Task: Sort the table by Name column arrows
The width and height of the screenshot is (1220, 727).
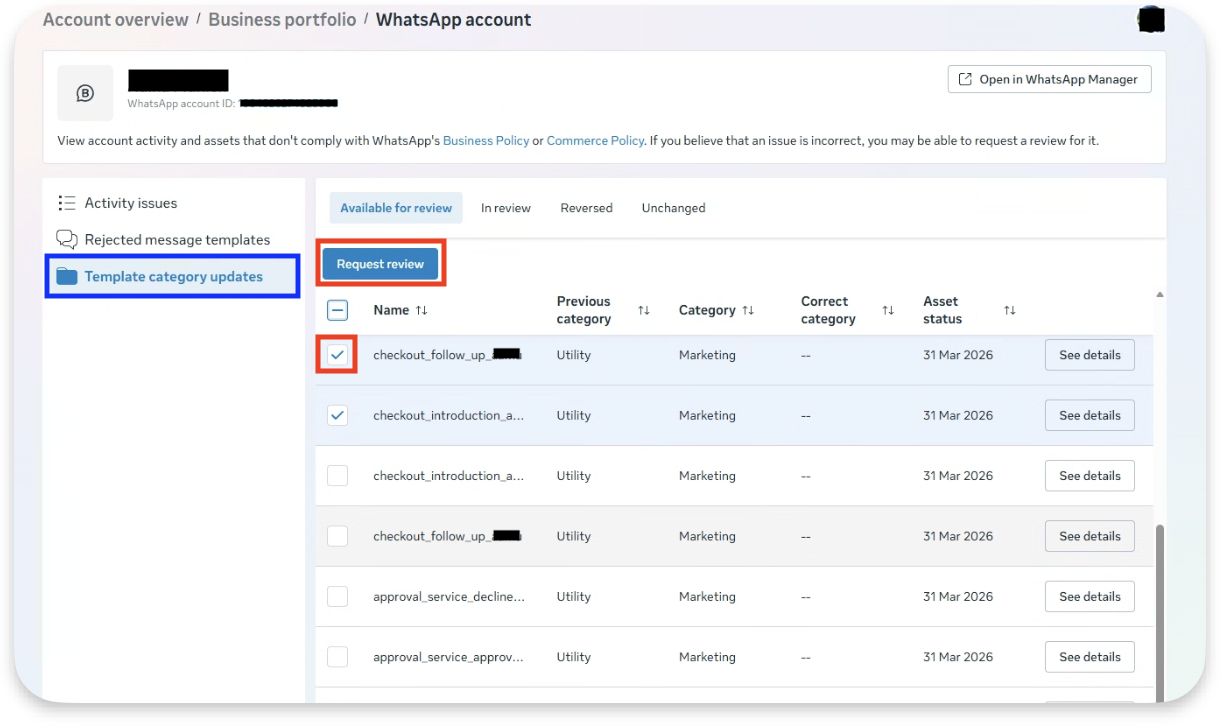Action: tap(421, 310)
